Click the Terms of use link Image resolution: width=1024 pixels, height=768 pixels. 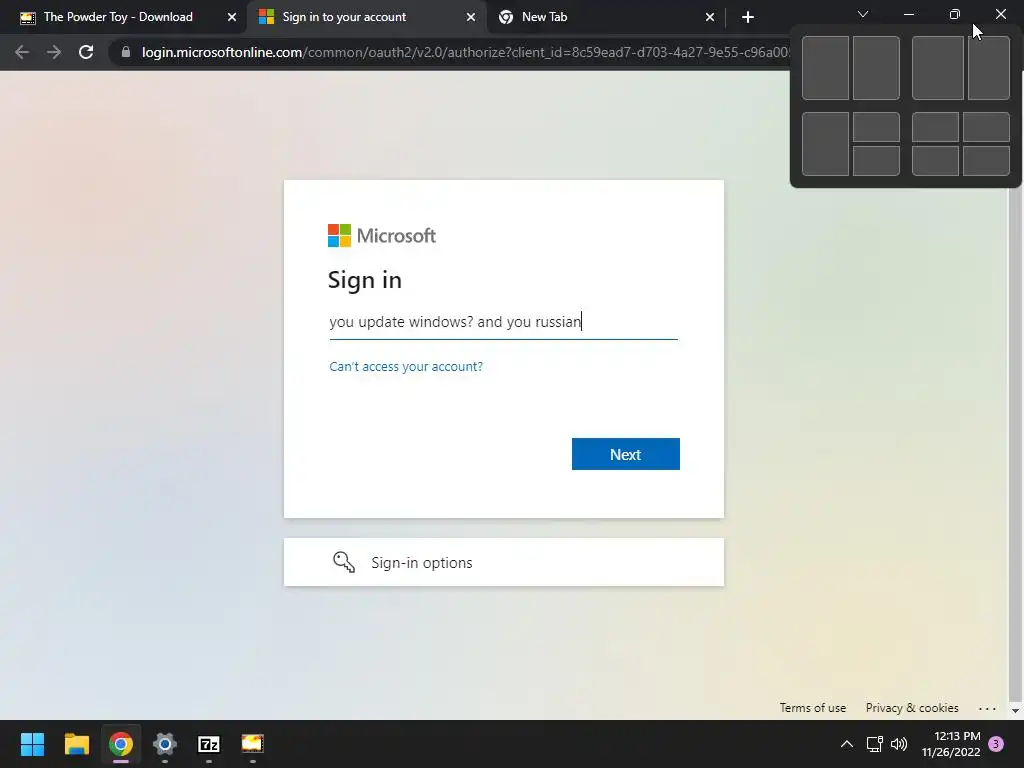click(x=812, y=708)
